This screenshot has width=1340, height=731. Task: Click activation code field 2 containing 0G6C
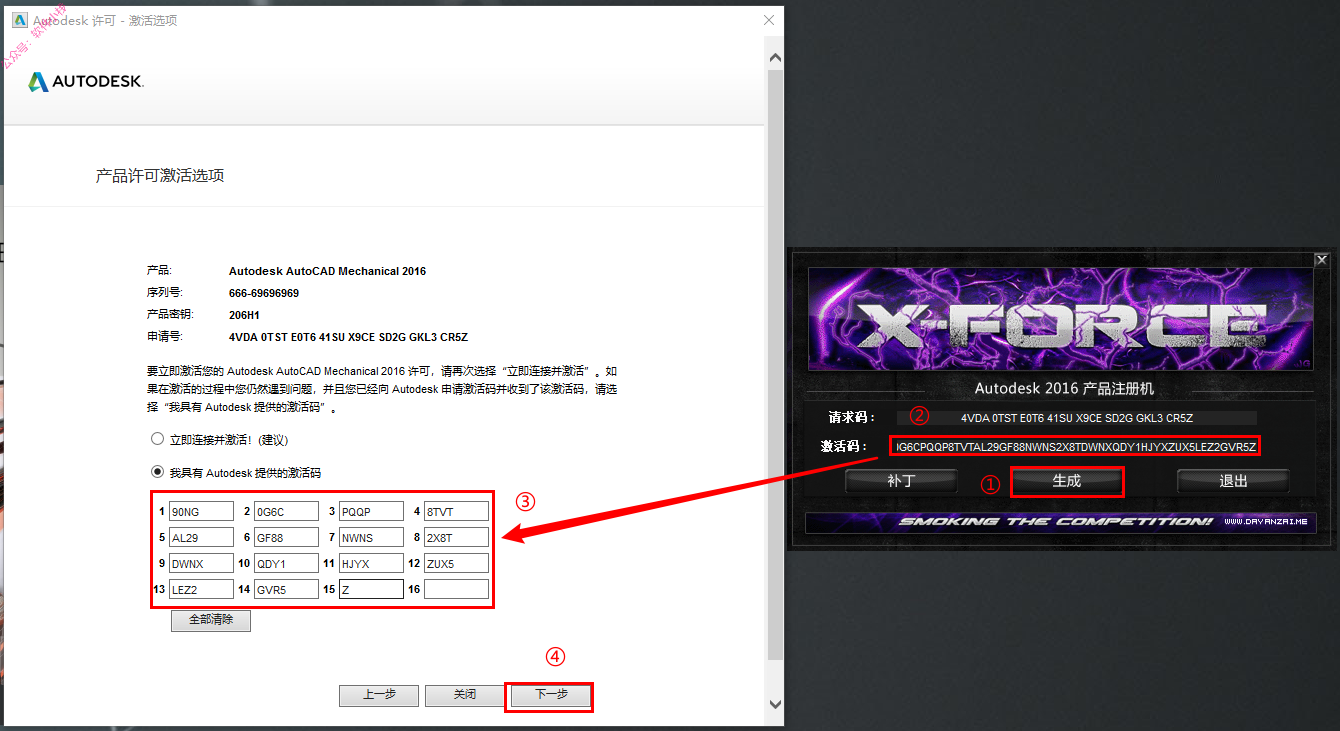point(286,511)
